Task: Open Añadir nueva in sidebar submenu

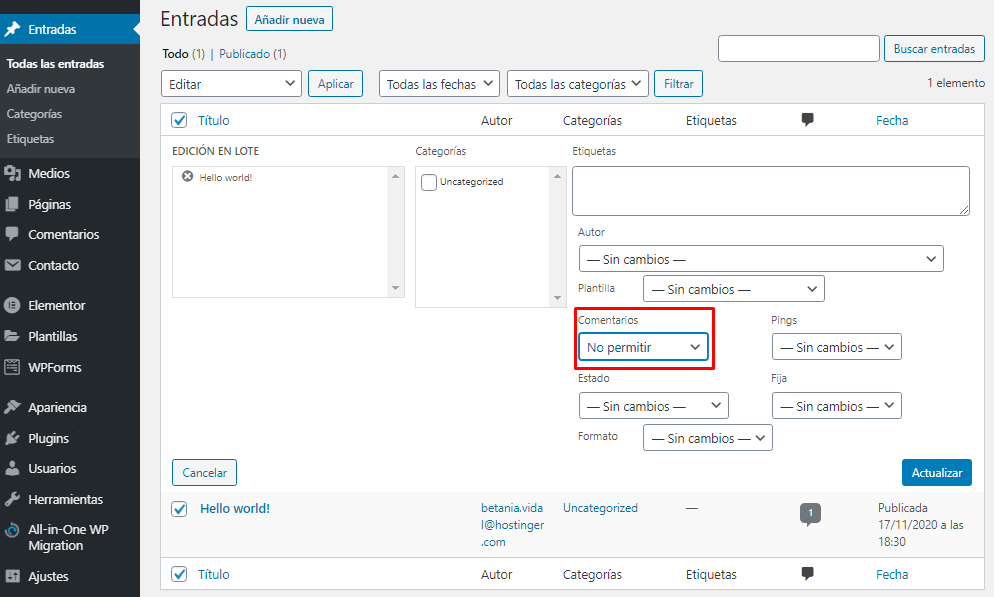Action: click(41, 89)
